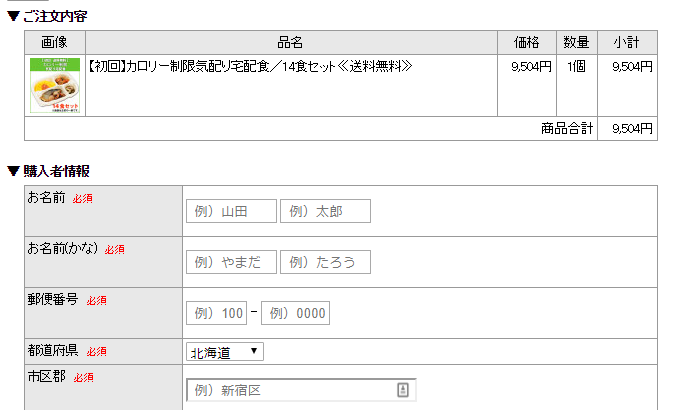674x410 pixels.
Task: Click the kana last name field 例）やまだ
Action: [x=231, y=262]
